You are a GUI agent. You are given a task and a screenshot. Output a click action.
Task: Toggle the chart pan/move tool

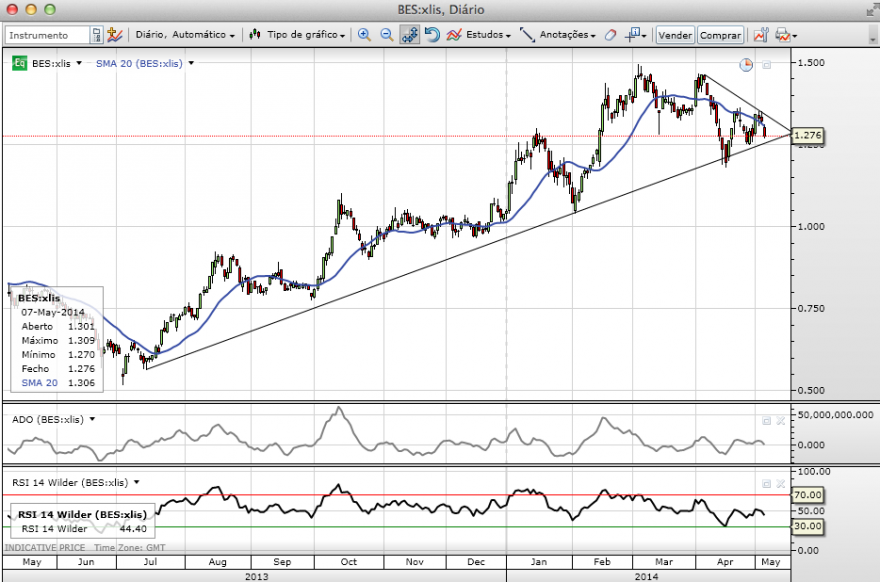[x=410, y=35]
